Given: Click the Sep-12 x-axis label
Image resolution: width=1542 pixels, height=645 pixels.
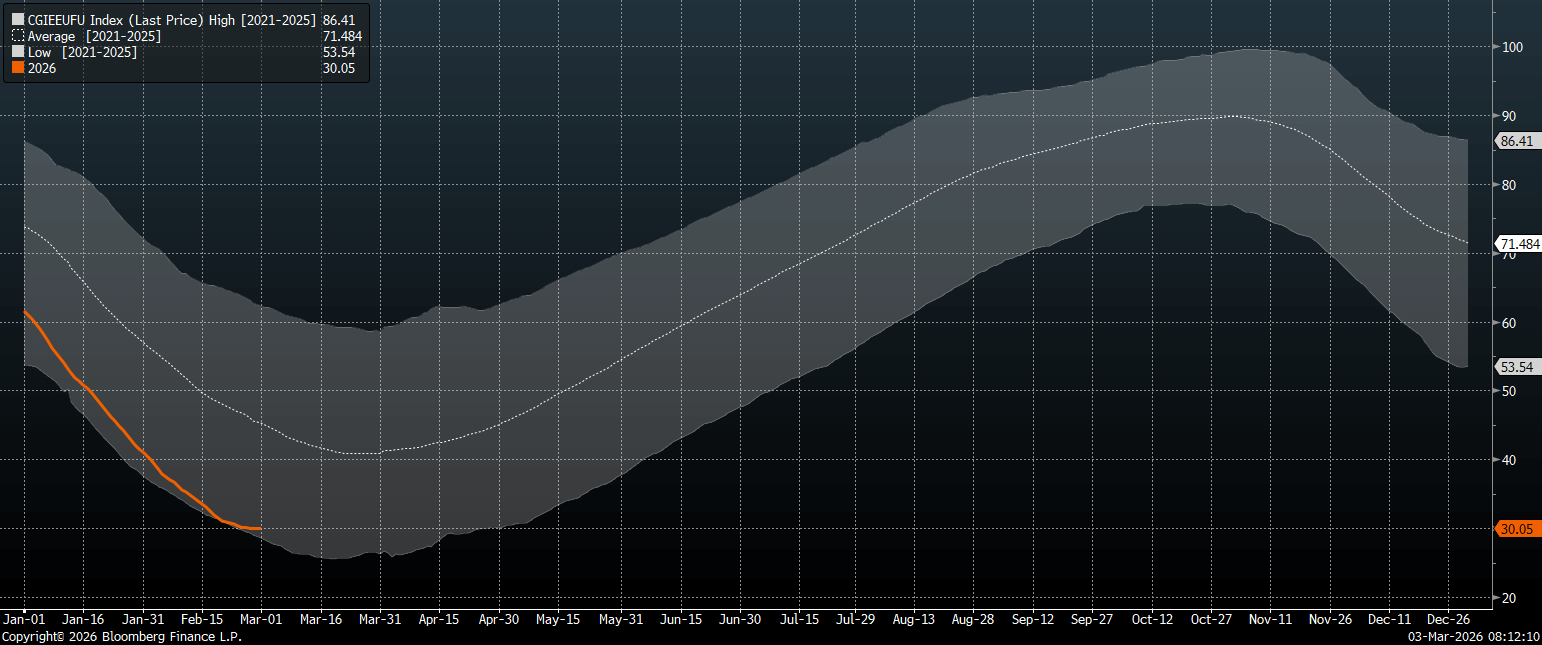Looking at the screenshot, I should [x=1032, y=620].
